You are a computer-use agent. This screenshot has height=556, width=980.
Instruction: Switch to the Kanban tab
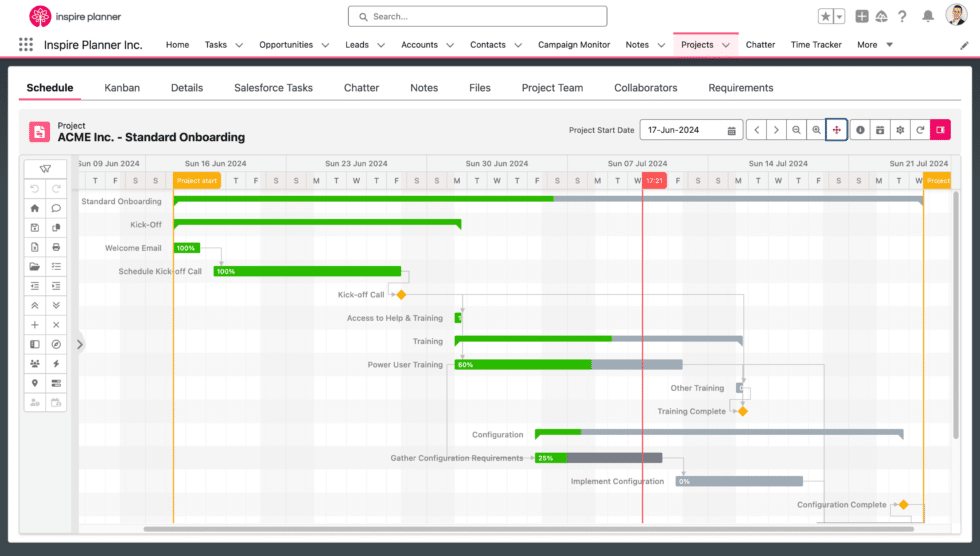point(122,88)
